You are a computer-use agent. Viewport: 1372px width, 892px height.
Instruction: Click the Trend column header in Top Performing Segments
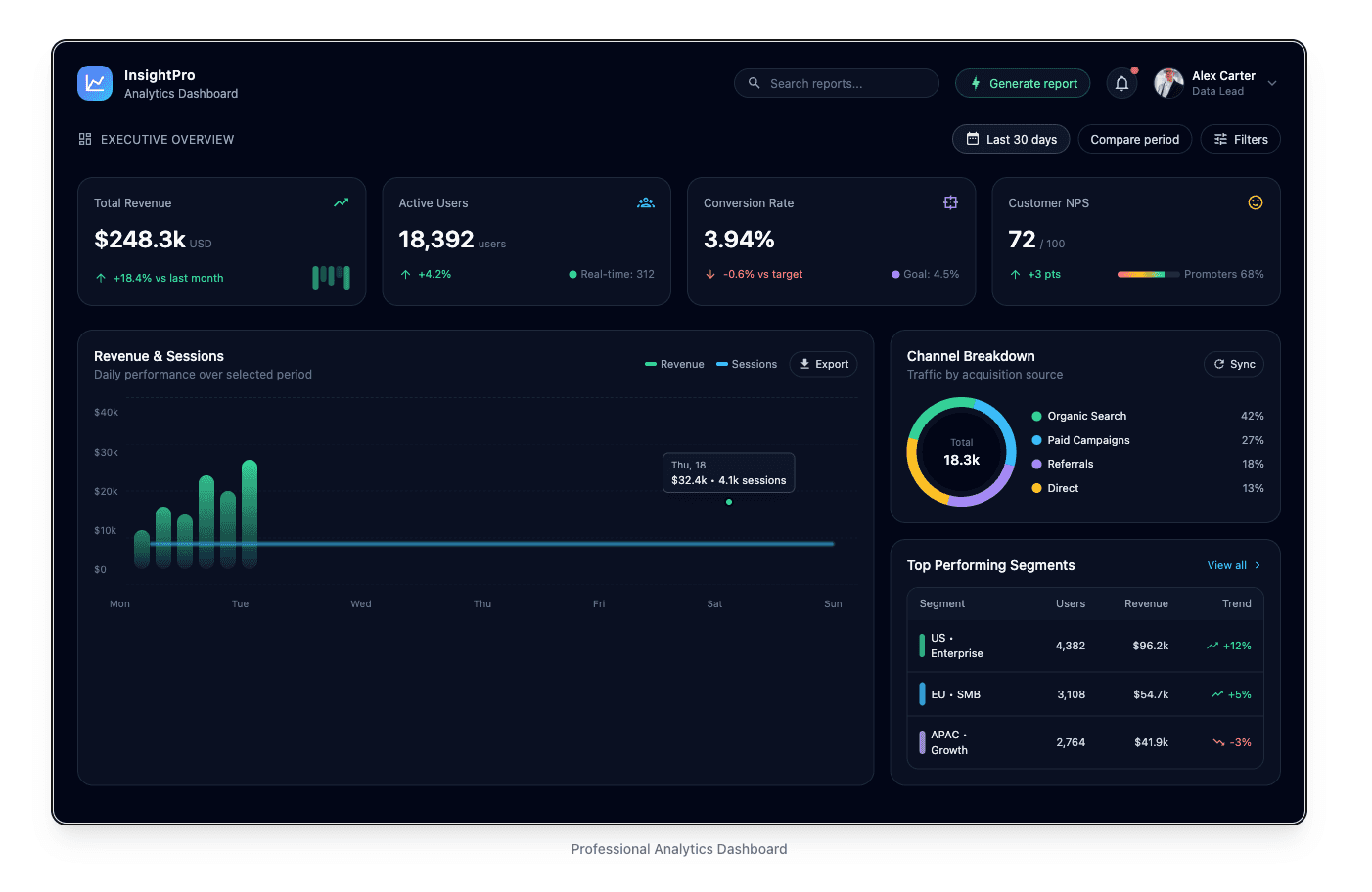click(x=1236, y=603)
